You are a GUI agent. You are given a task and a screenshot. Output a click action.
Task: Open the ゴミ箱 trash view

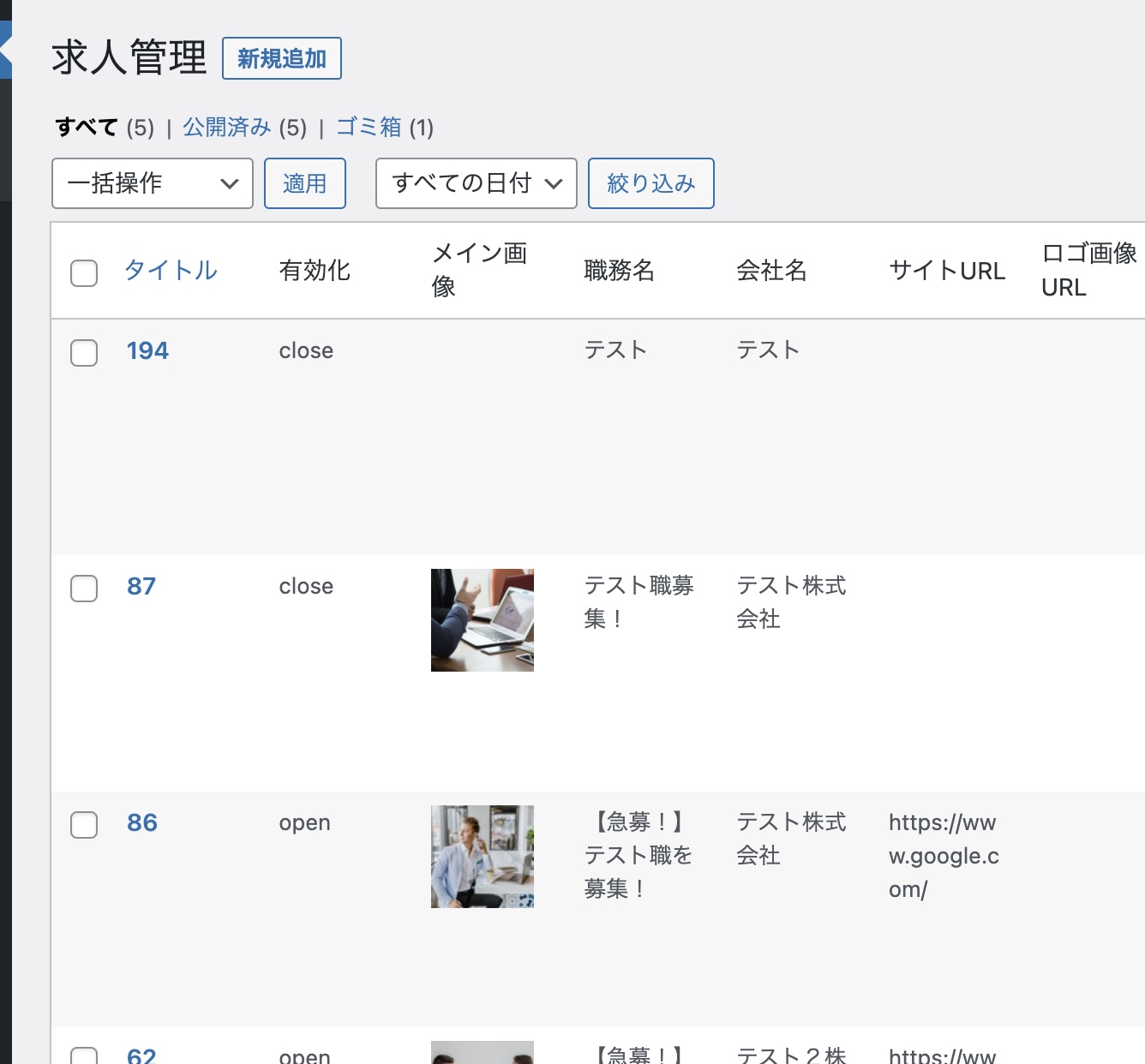[x=369, y=128]
